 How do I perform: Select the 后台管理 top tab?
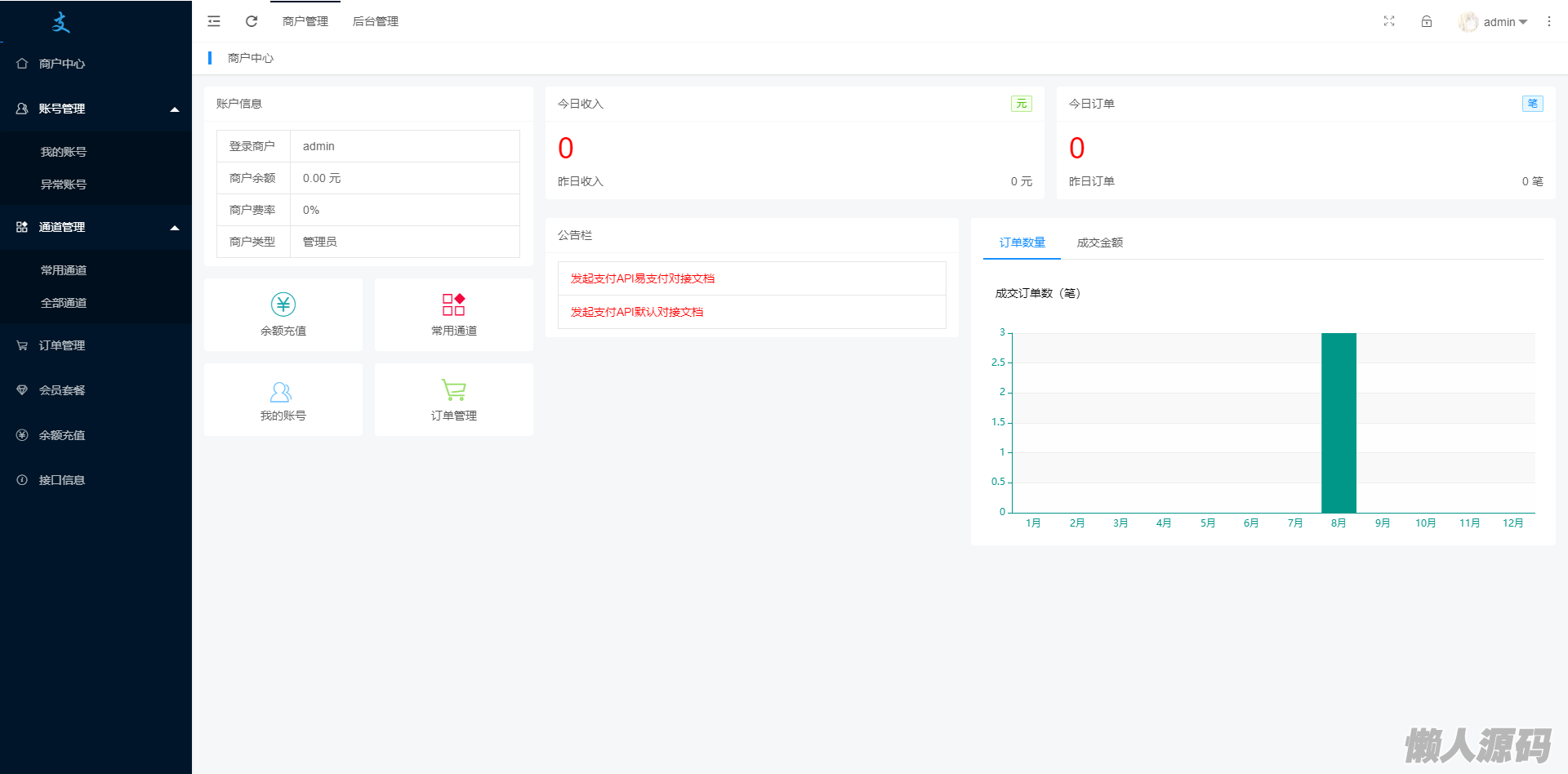click(x=375, y=21)
